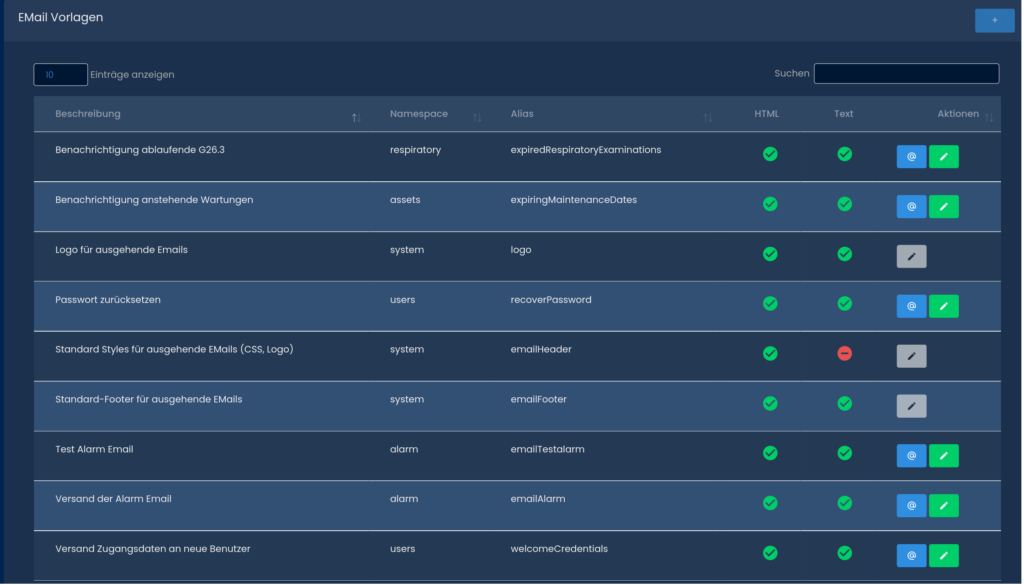
Task: Edit the 'Benachrichtigung ablaufende G26.3' template
Action: (x=943, y=156)
